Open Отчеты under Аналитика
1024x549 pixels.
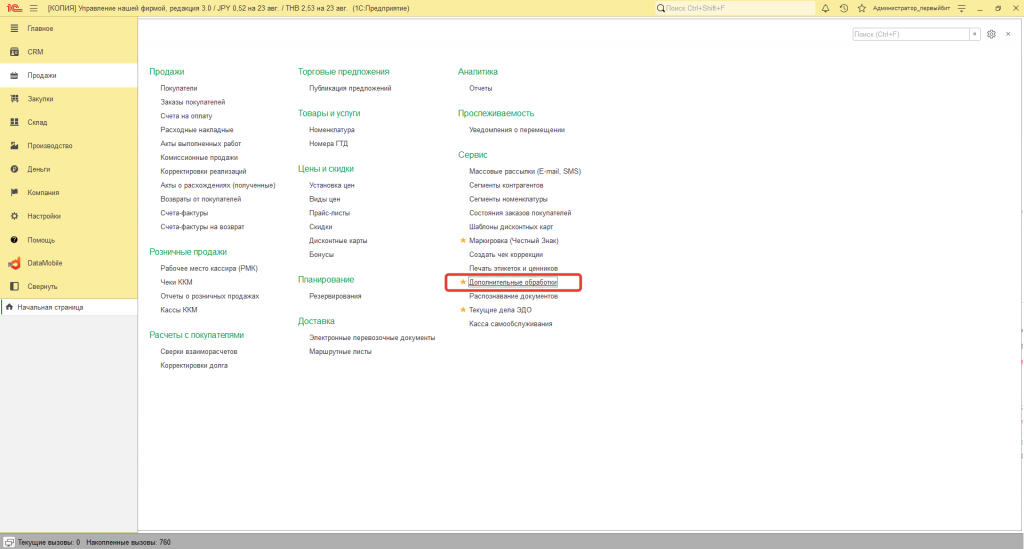click(481, 88)
